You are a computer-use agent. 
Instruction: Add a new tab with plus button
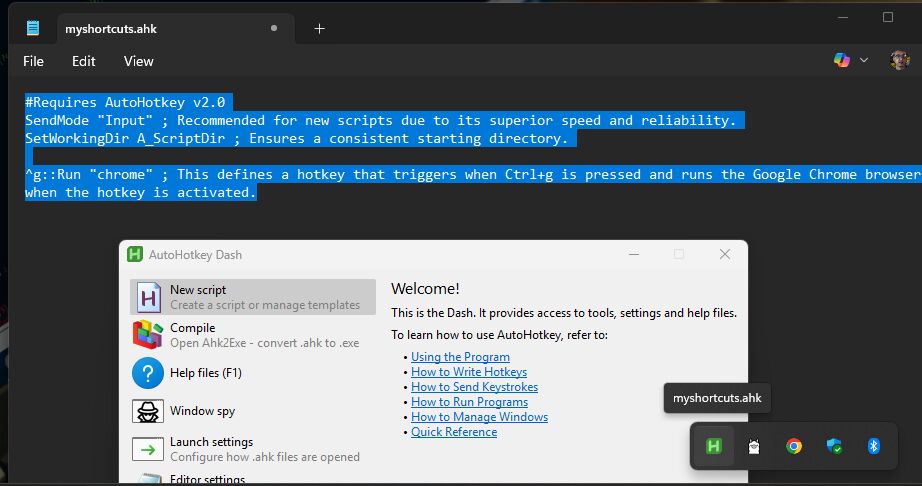[319, 28]
